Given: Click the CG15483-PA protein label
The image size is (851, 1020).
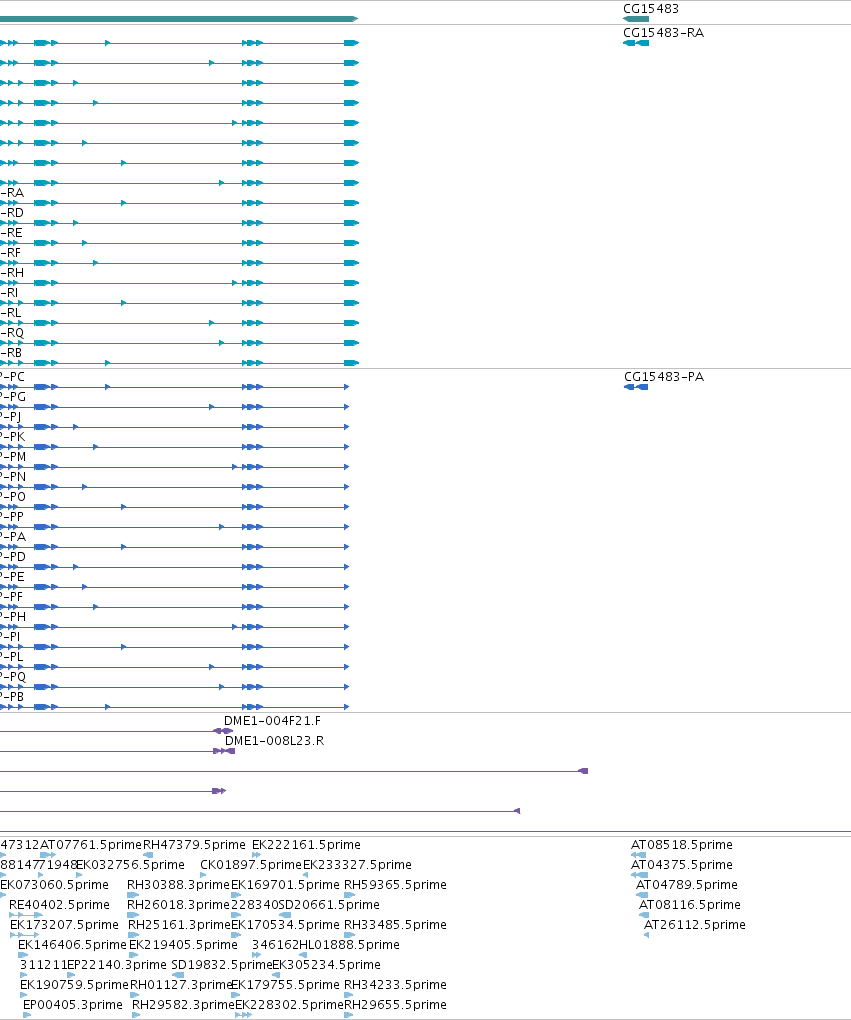Looking at the screenshot, I should point(664,377).
